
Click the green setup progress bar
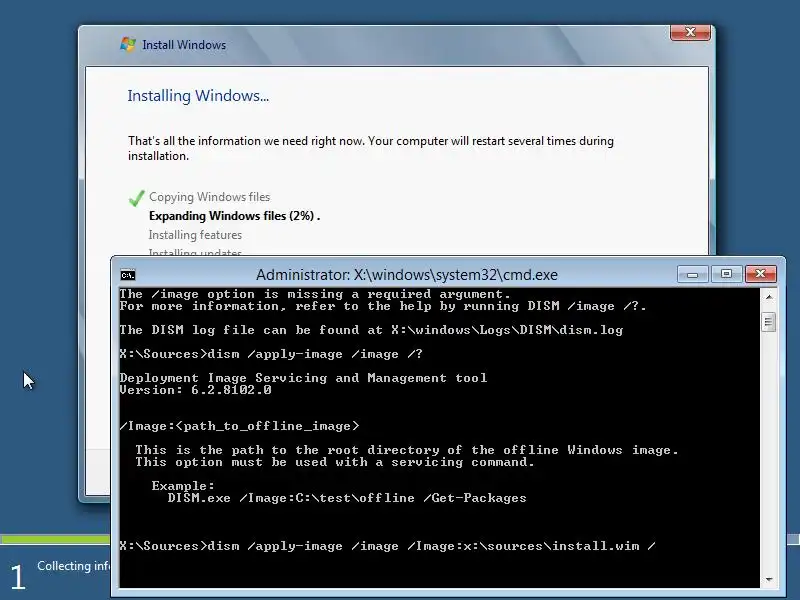click(55, 539)
